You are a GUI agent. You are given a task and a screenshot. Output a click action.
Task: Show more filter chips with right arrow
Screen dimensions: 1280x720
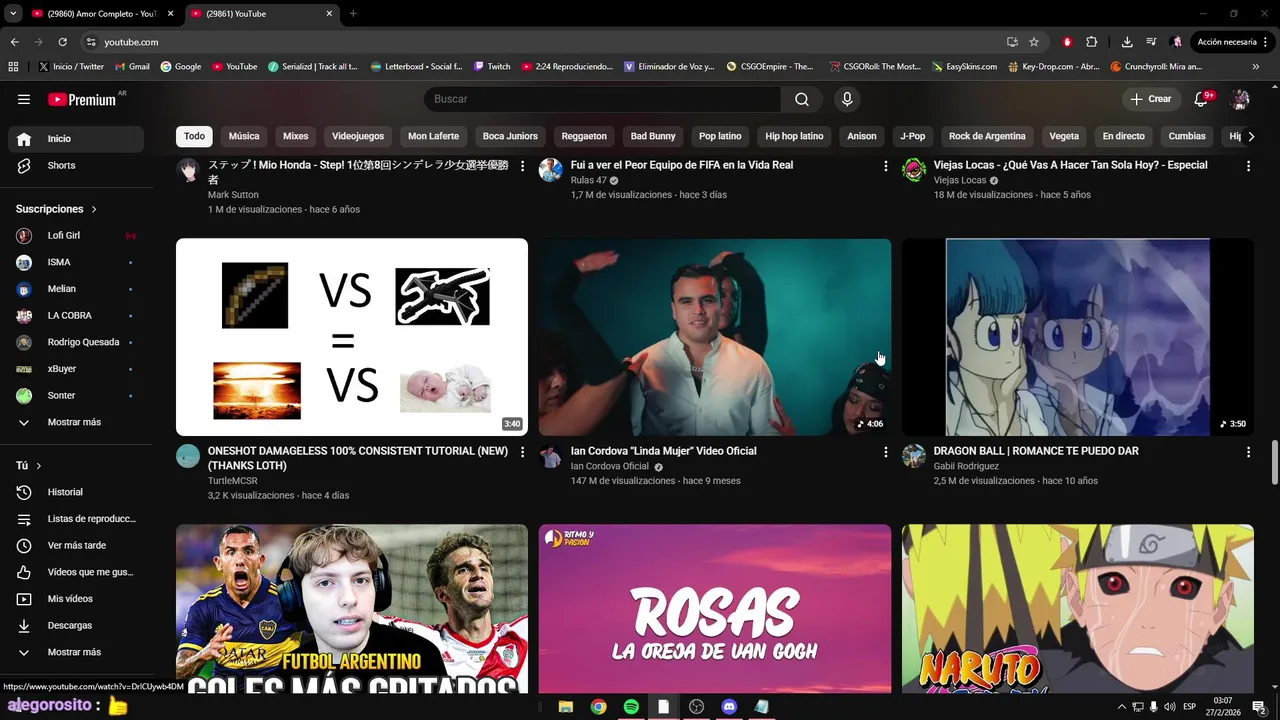[1250, 136]
